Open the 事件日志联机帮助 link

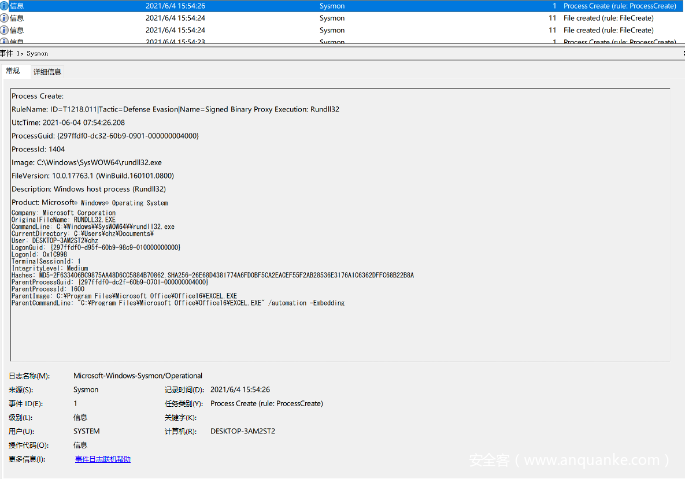click(x=102, y=459)
